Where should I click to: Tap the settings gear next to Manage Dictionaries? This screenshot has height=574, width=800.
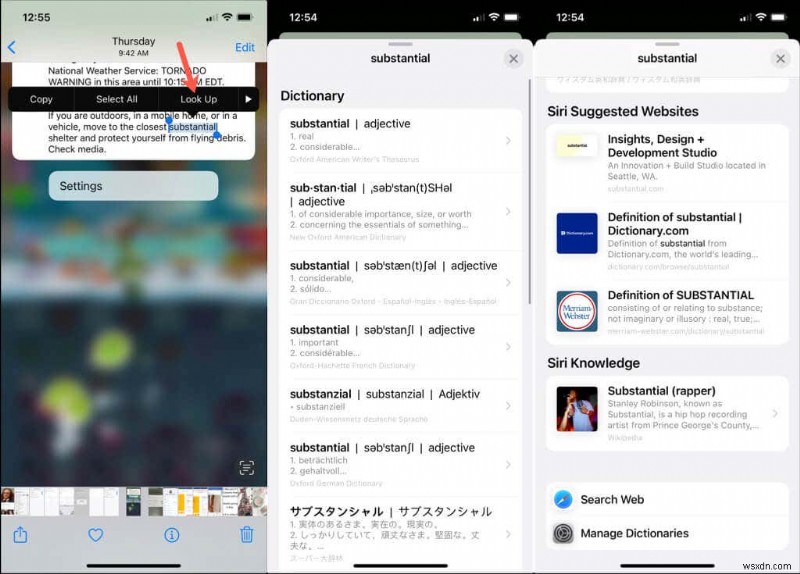click(563, 533)
